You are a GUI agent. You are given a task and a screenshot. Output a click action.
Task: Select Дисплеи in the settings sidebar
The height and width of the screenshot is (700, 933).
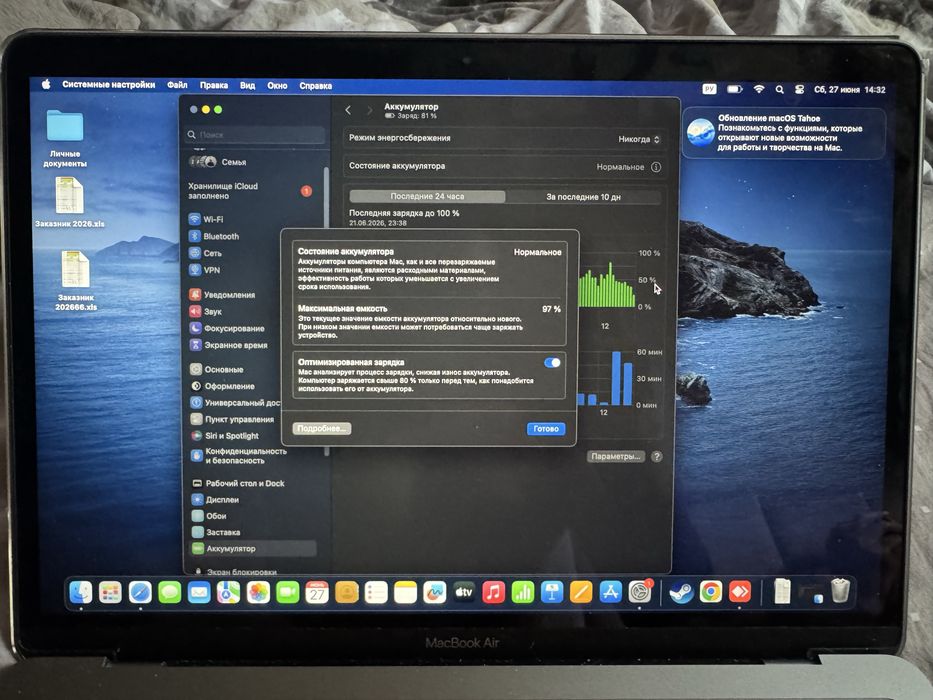click(215, 500)
